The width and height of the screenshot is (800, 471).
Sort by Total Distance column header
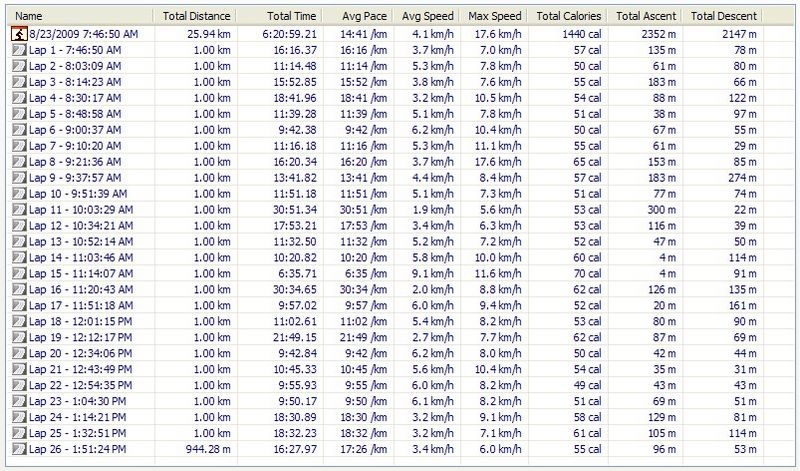(198, 17)
